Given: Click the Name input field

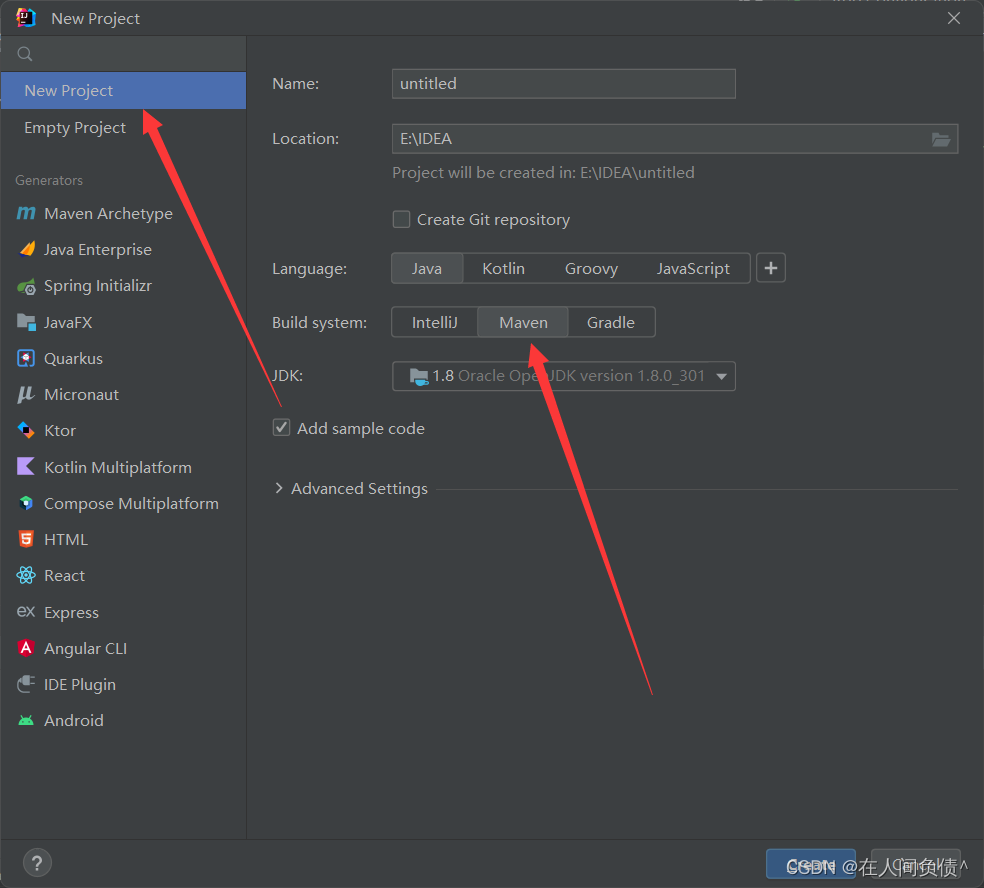Looking at the screenshot, I should pyautogui.click(x=564, y=84).
